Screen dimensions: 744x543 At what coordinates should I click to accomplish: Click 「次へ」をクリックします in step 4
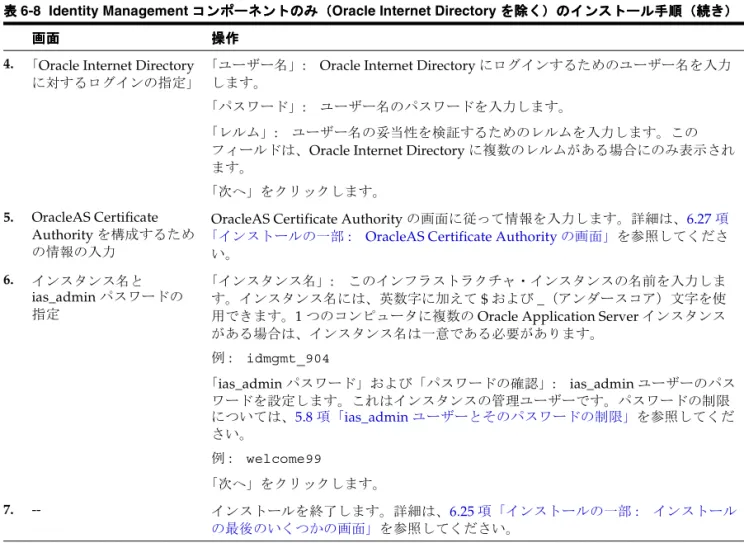295,191
